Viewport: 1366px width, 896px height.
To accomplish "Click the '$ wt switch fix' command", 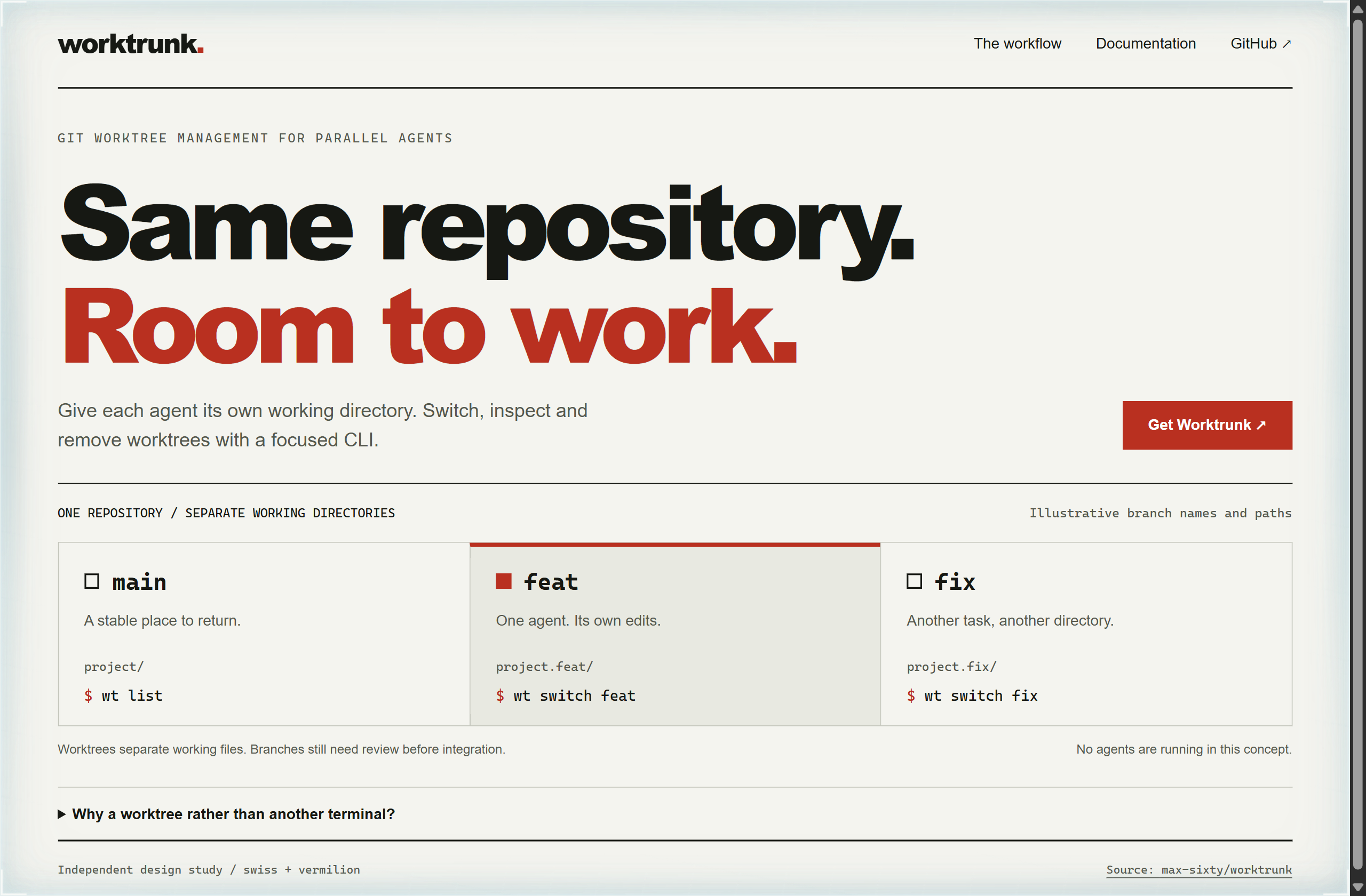I will [972, 696].
